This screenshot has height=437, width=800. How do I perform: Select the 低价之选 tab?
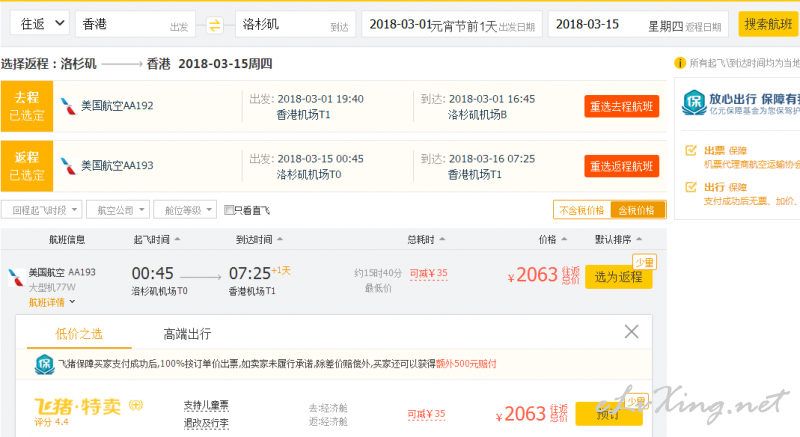point(79,334)
